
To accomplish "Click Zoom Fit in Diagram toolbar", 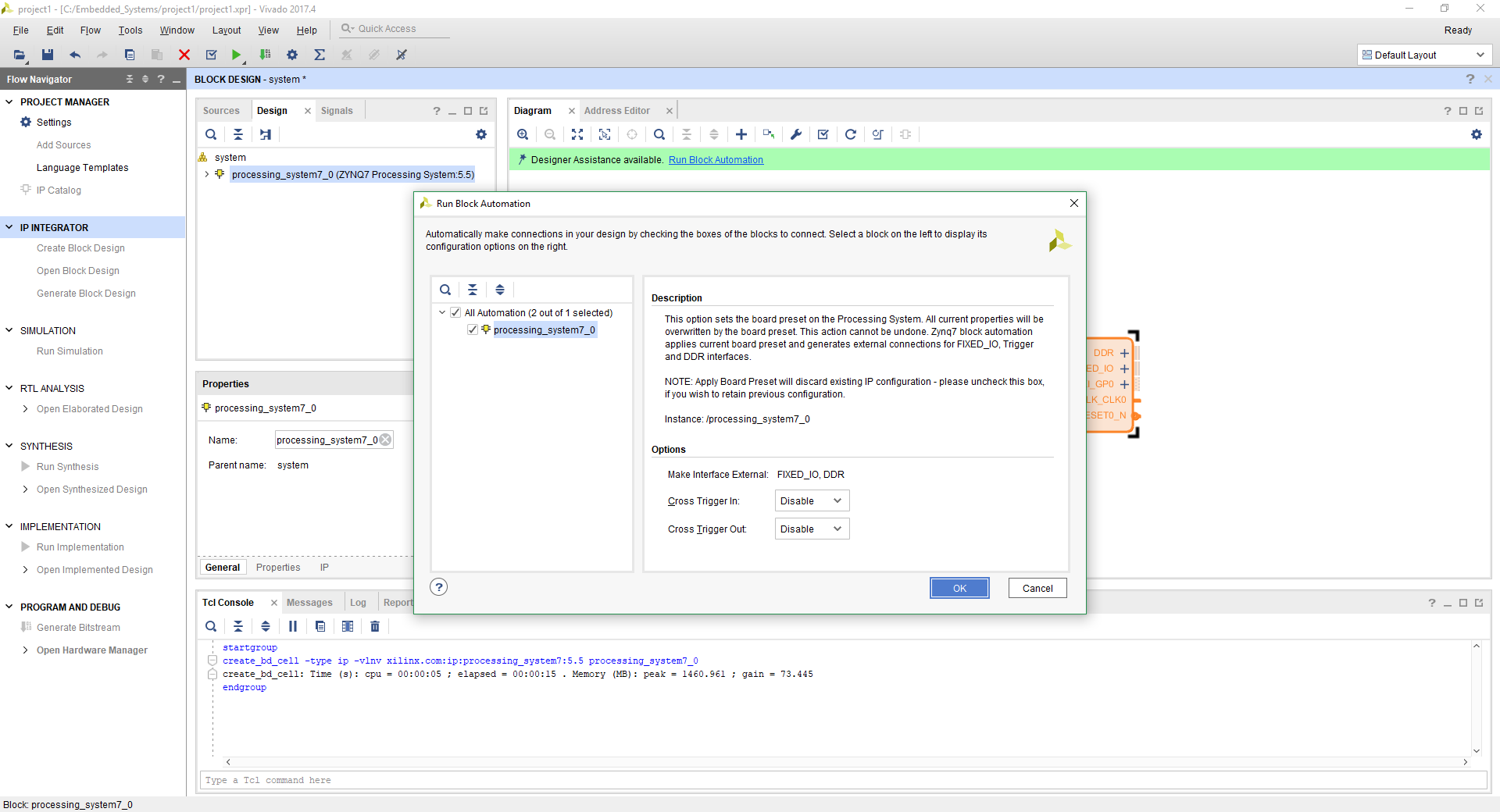I will (577, 134).
